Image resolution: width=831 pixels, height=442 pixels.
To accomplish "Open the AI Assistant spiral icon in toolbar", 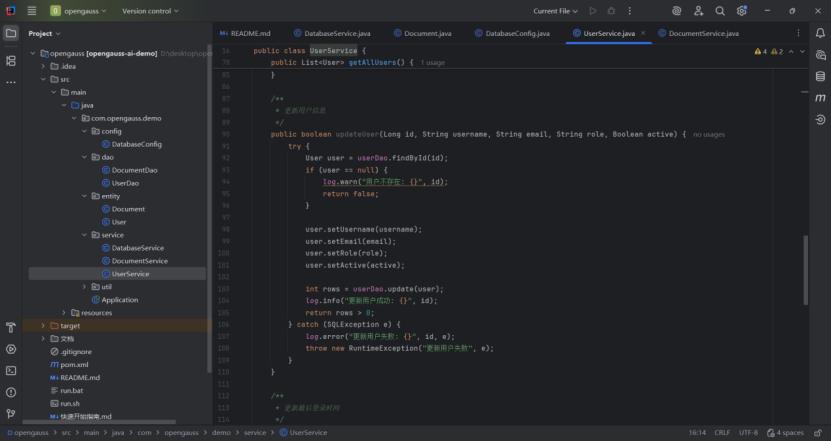I will tap(676, 11).
